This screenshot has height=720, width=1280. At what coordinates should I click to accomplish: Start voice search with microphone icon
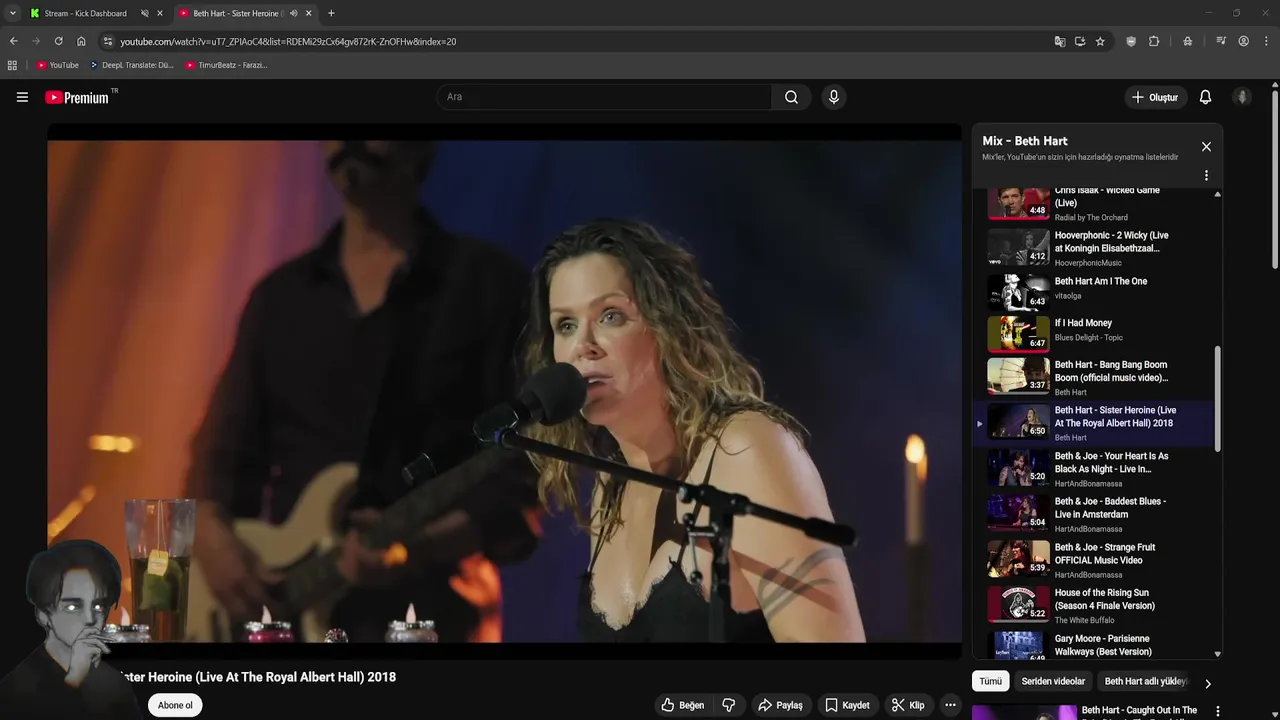pos(833,97)
